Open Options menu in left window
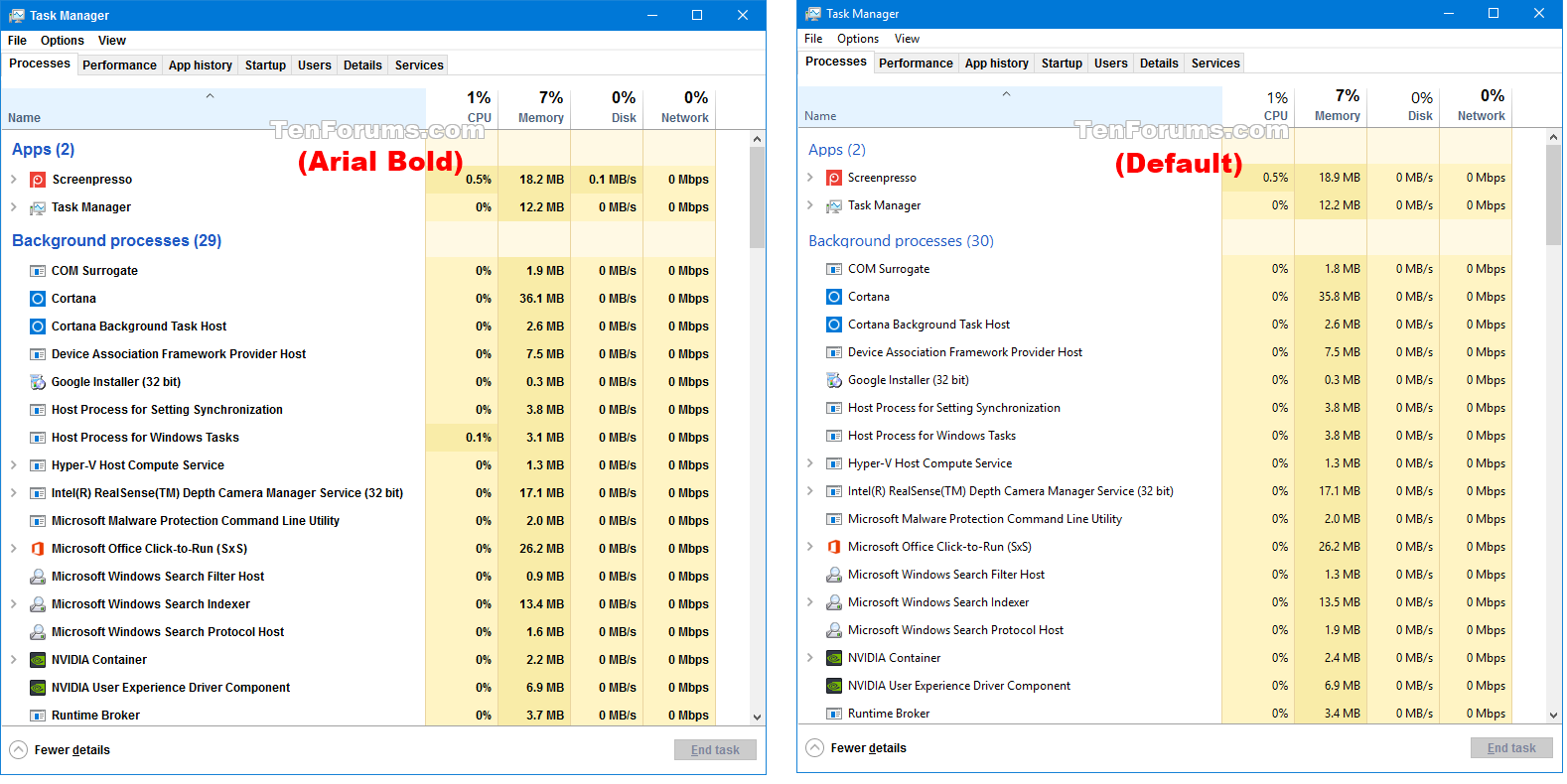 point(63,41)
